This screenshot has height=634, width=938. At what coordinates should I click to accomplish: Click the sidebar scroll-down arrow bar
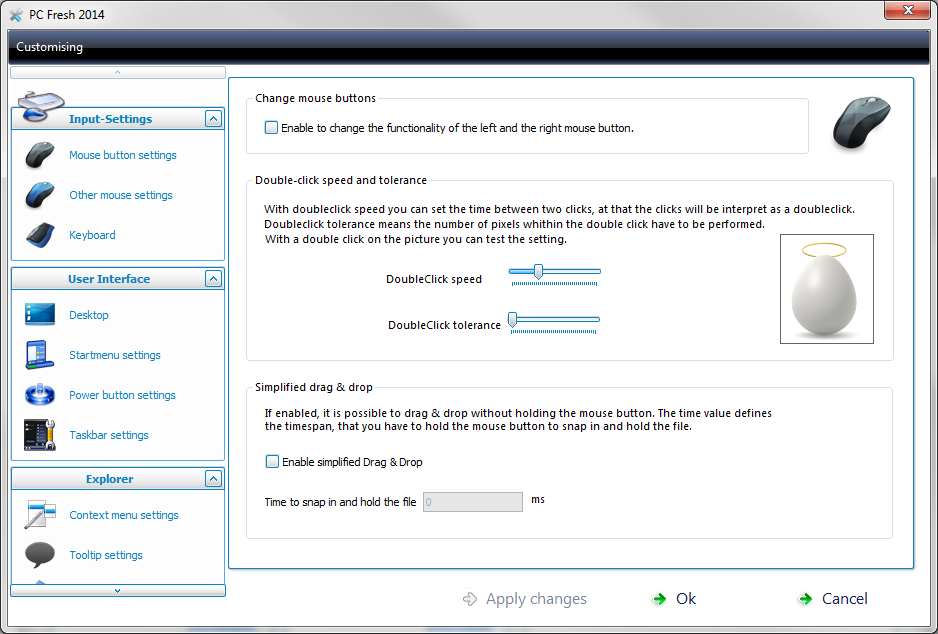tap(118, 590)
